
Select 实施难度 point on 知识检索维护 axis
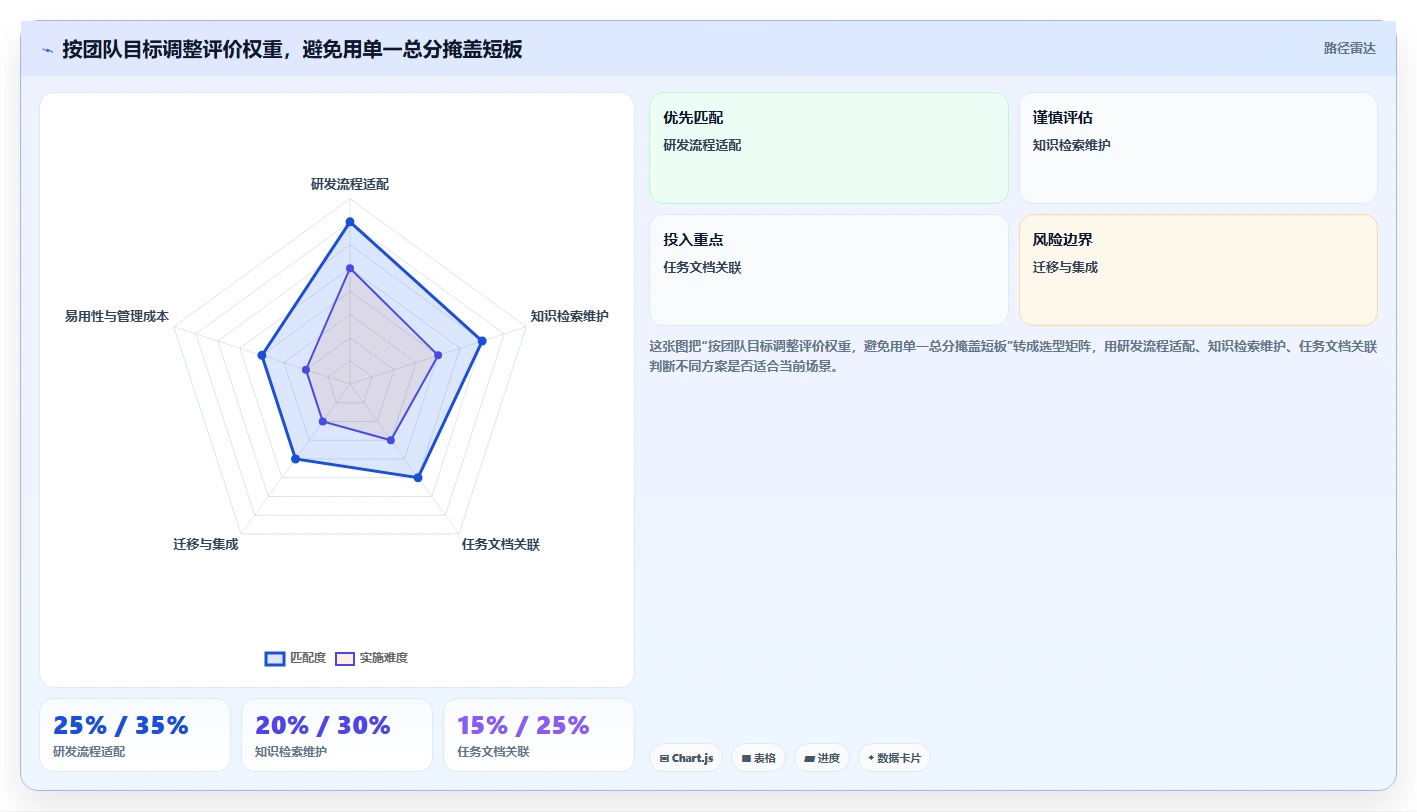pos(438,355)
